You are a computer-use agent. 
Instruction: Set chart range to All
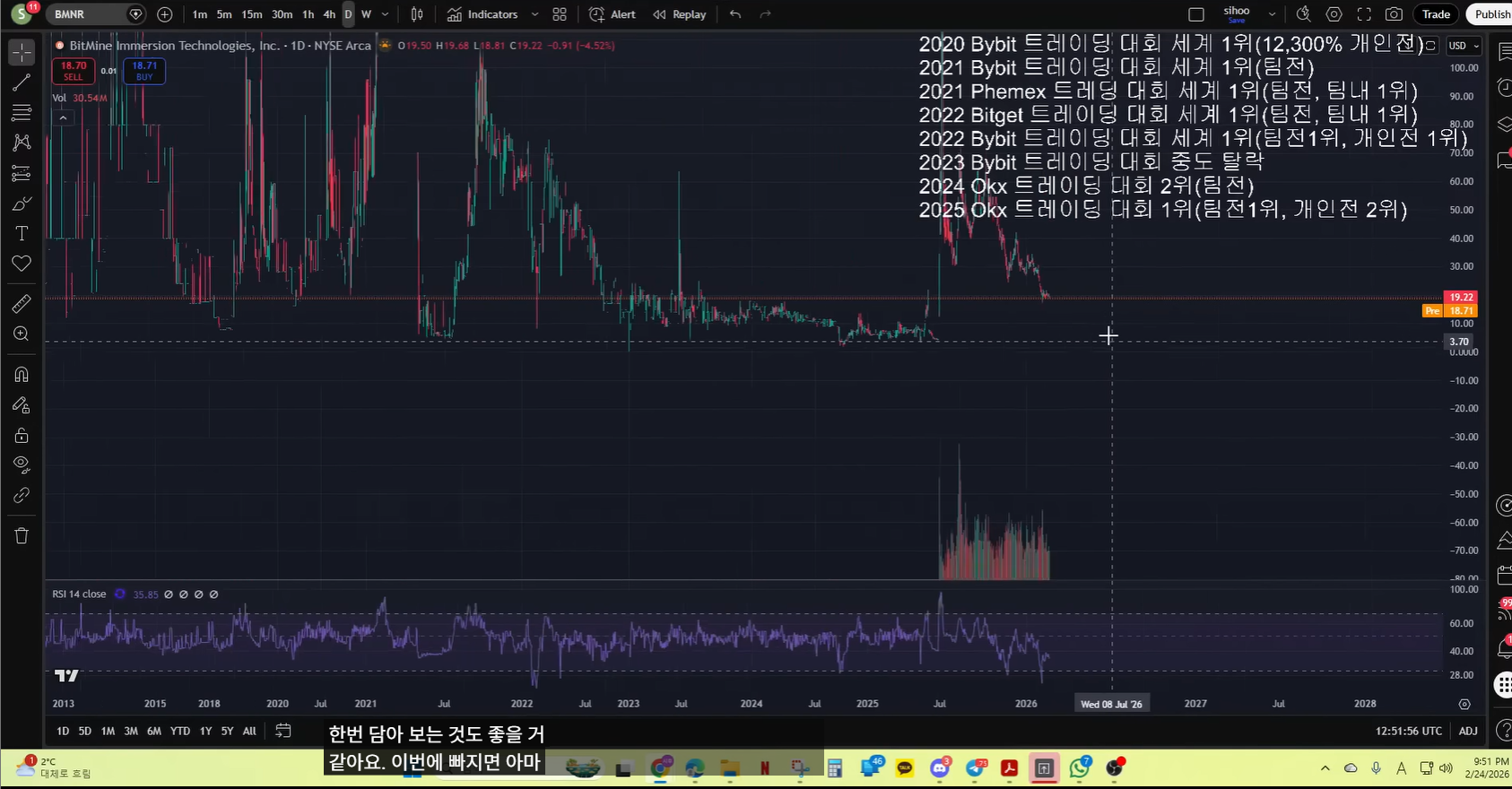pyautogui.click(x=249, y=731)
